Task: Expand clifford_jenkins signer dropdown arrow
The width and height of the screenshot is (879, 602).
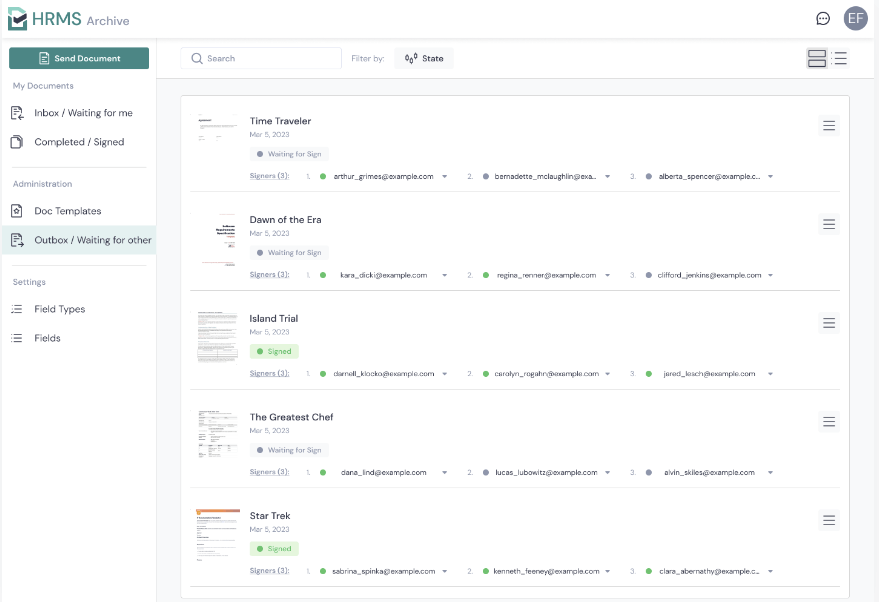Action: 770,275
